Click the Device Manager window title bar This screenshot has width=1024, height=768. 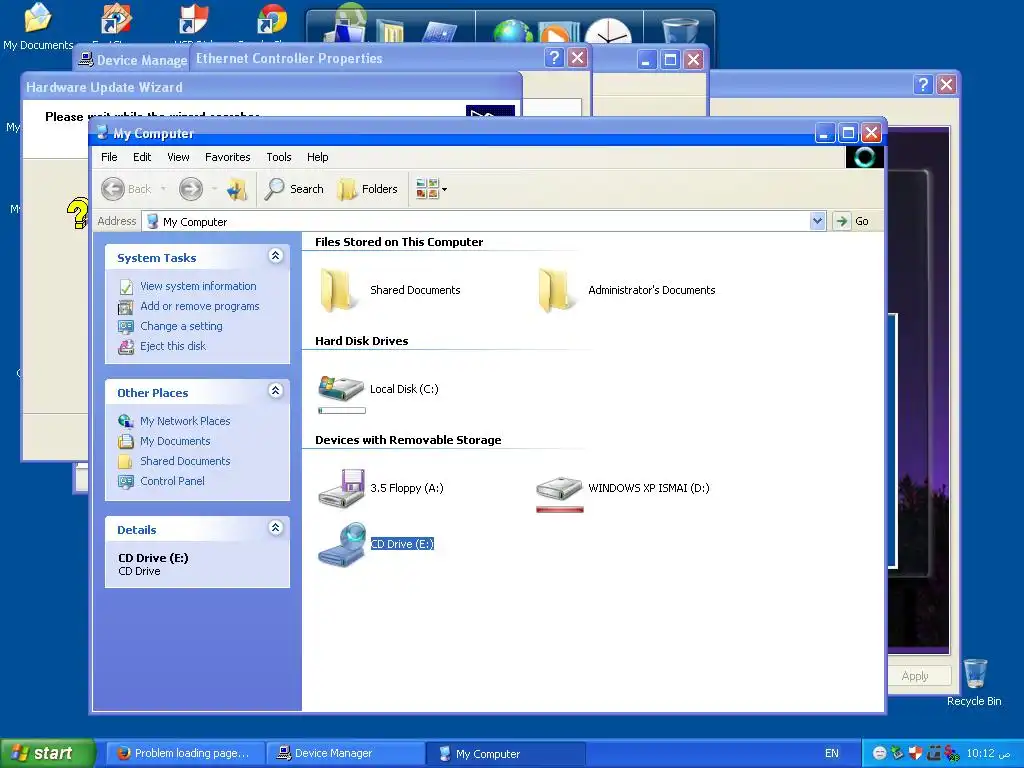(x=133, y=59)
